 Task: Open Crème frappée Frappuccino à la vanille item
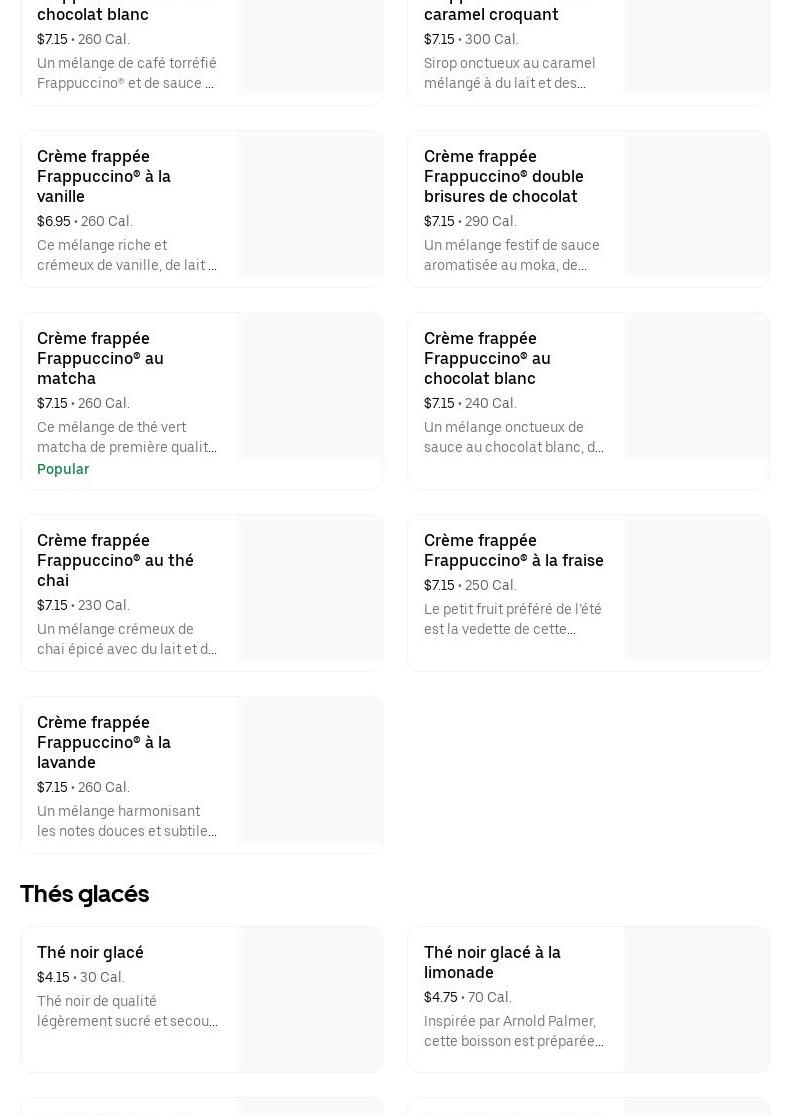(104, 176)
